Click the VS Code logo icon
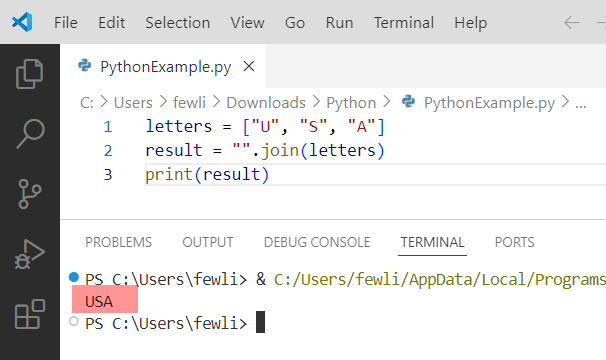Image resolution: width=606 pixels, height=360 pixels. 22,22
